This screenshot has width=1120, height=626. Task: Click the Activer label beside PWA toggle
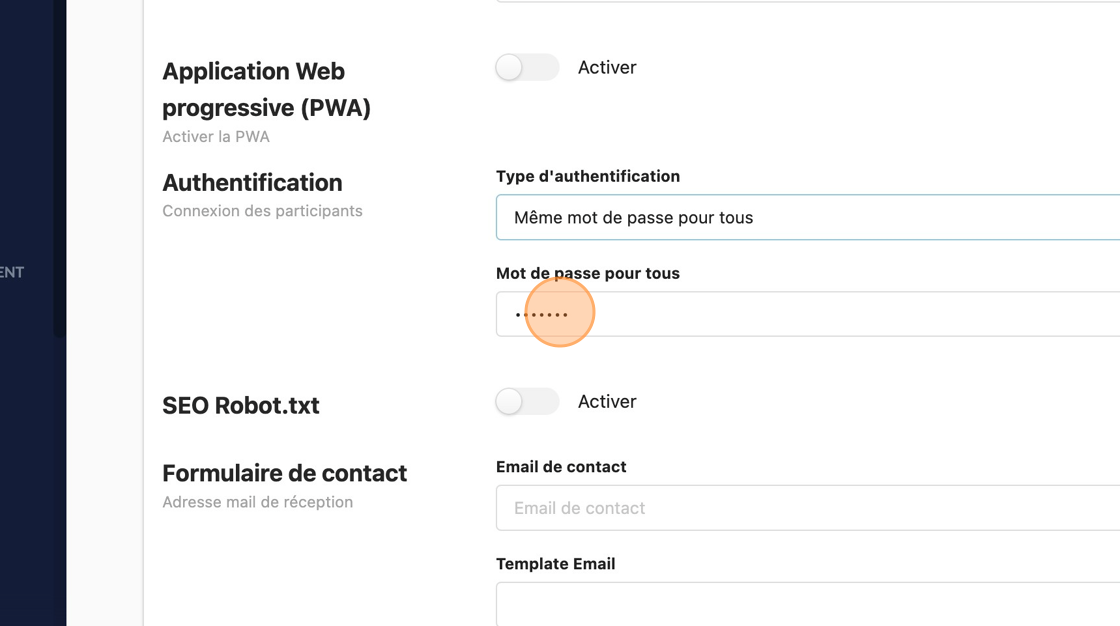607,68
